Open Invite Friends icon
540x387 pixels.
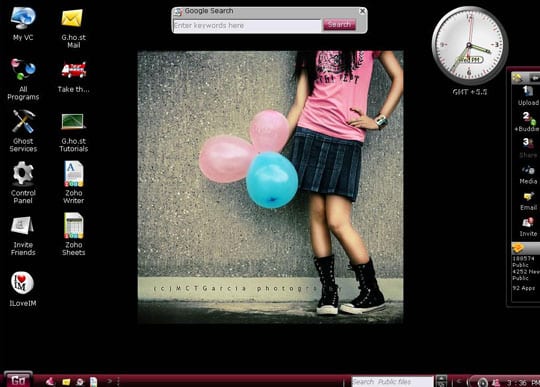pos(23,236)
